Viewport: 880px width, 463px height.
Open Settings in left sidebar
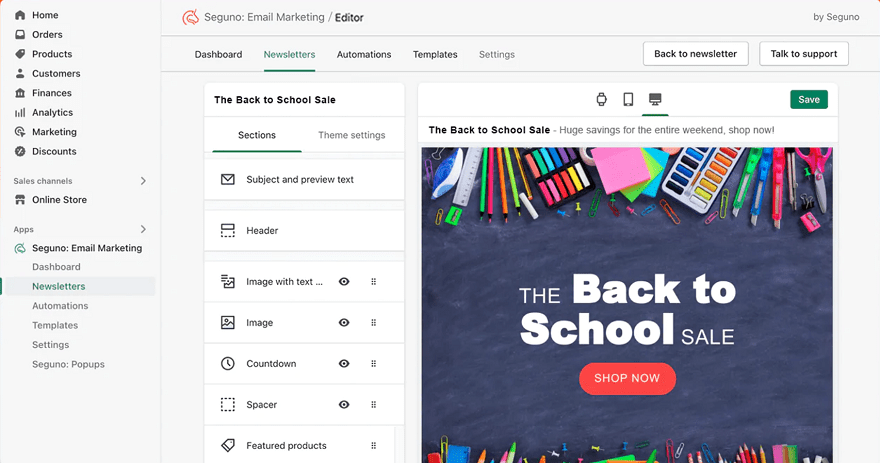pyautogui.click(x=51, y=345)
